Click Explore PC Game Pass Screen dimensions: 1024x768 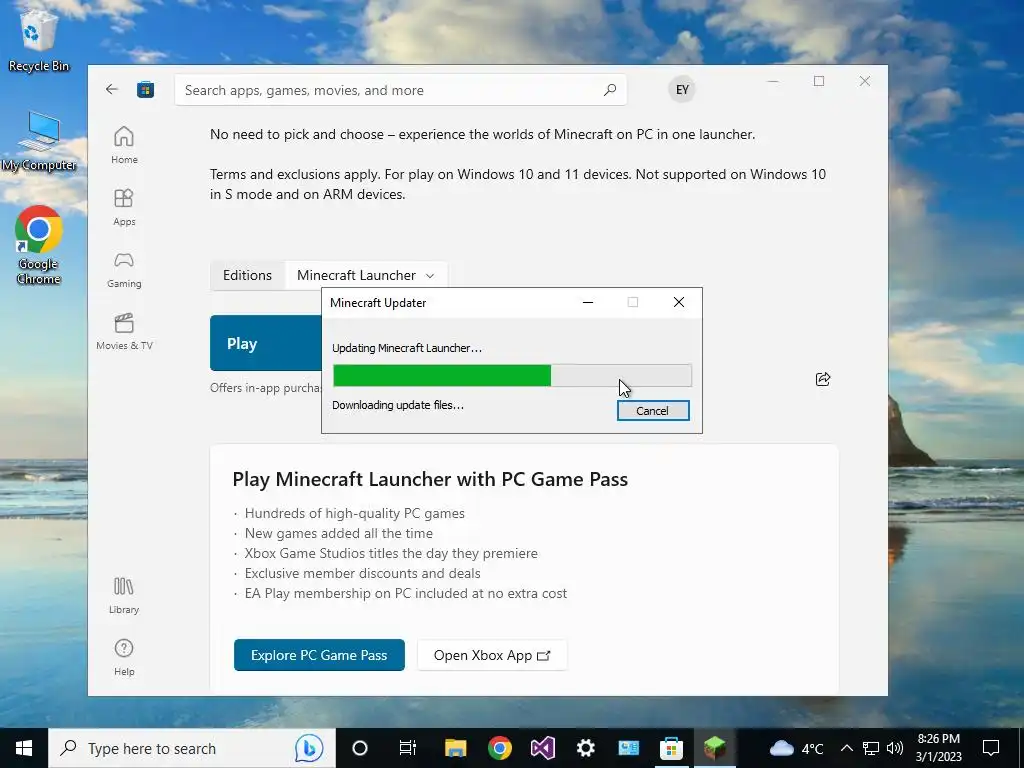319,655
